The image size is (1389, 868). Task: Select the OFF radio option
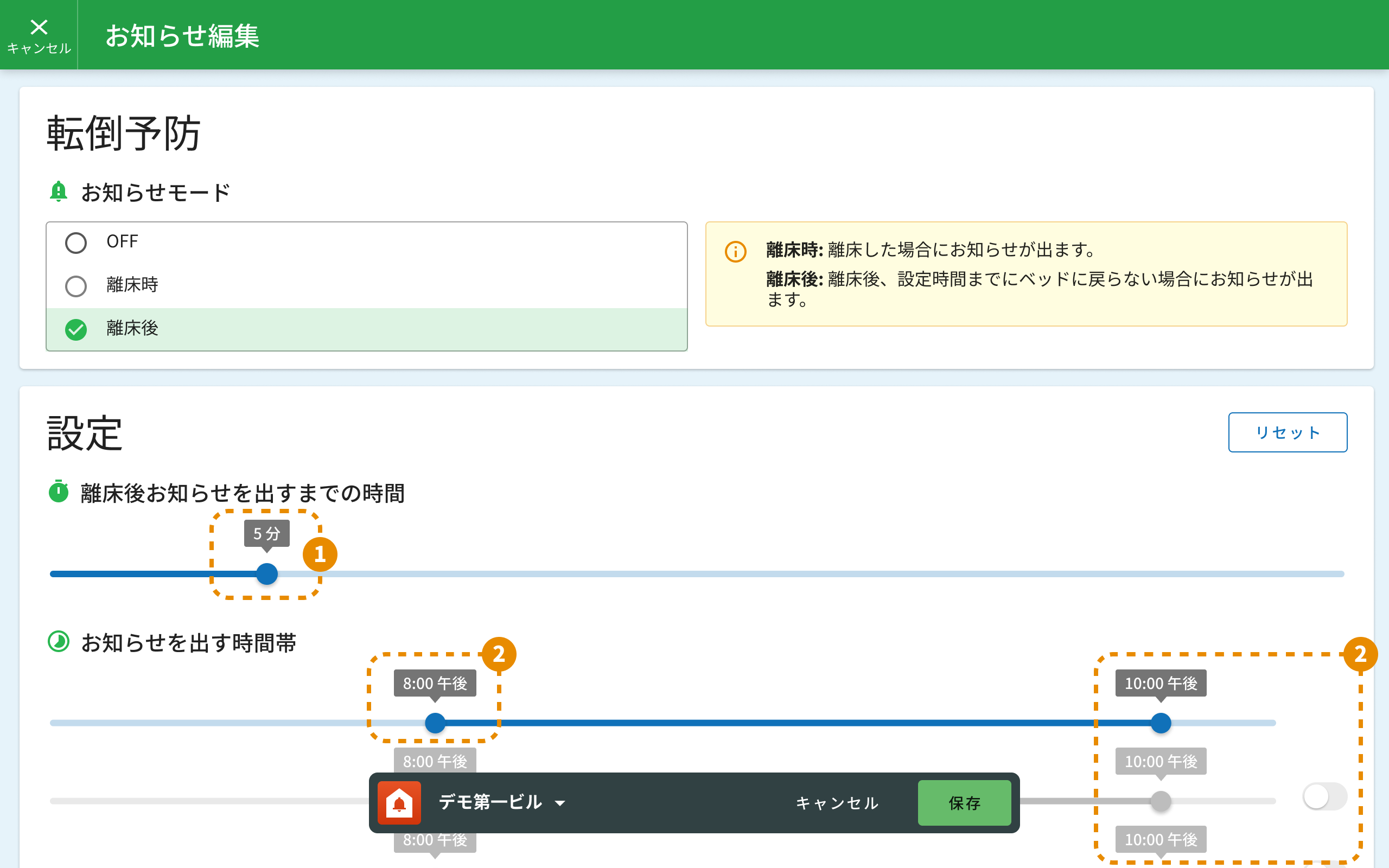click(76, 243)
